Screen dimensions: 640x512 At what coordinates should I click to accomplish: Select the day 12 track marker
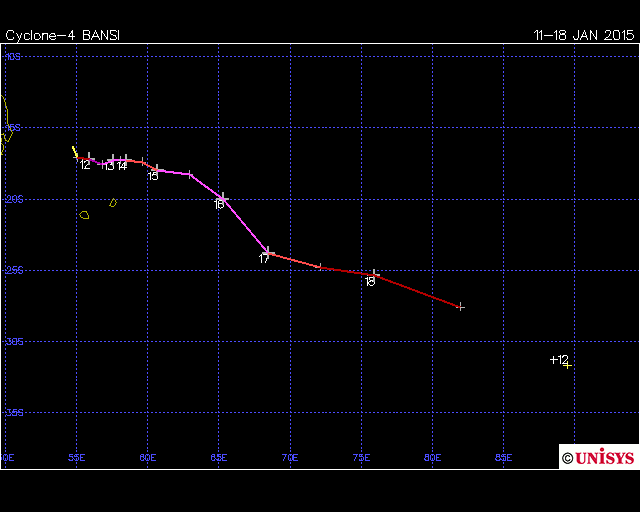coord(90,157)
